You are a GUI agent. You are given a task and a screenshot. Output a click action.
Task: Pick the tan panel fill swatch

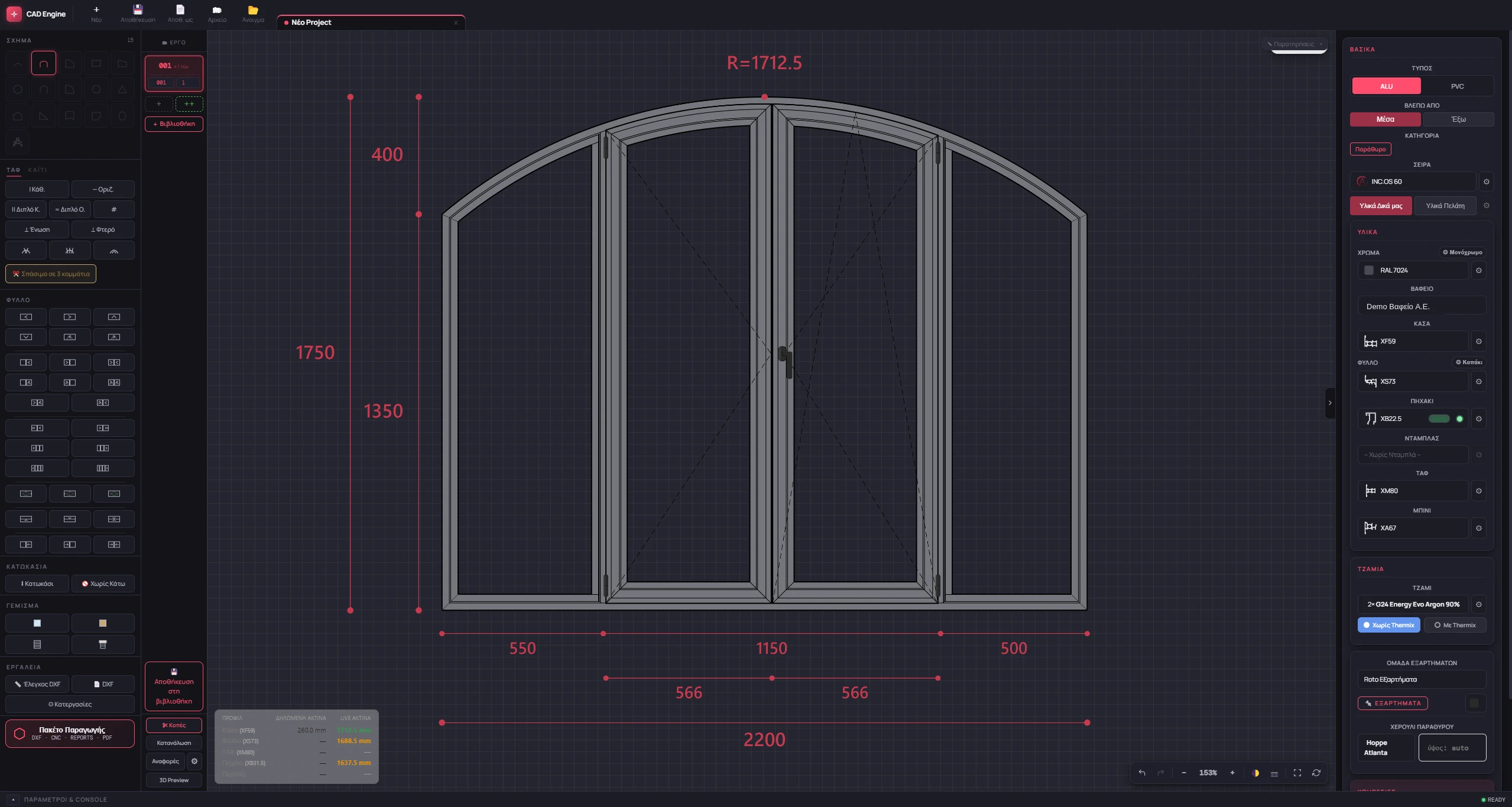pos(103,623)
